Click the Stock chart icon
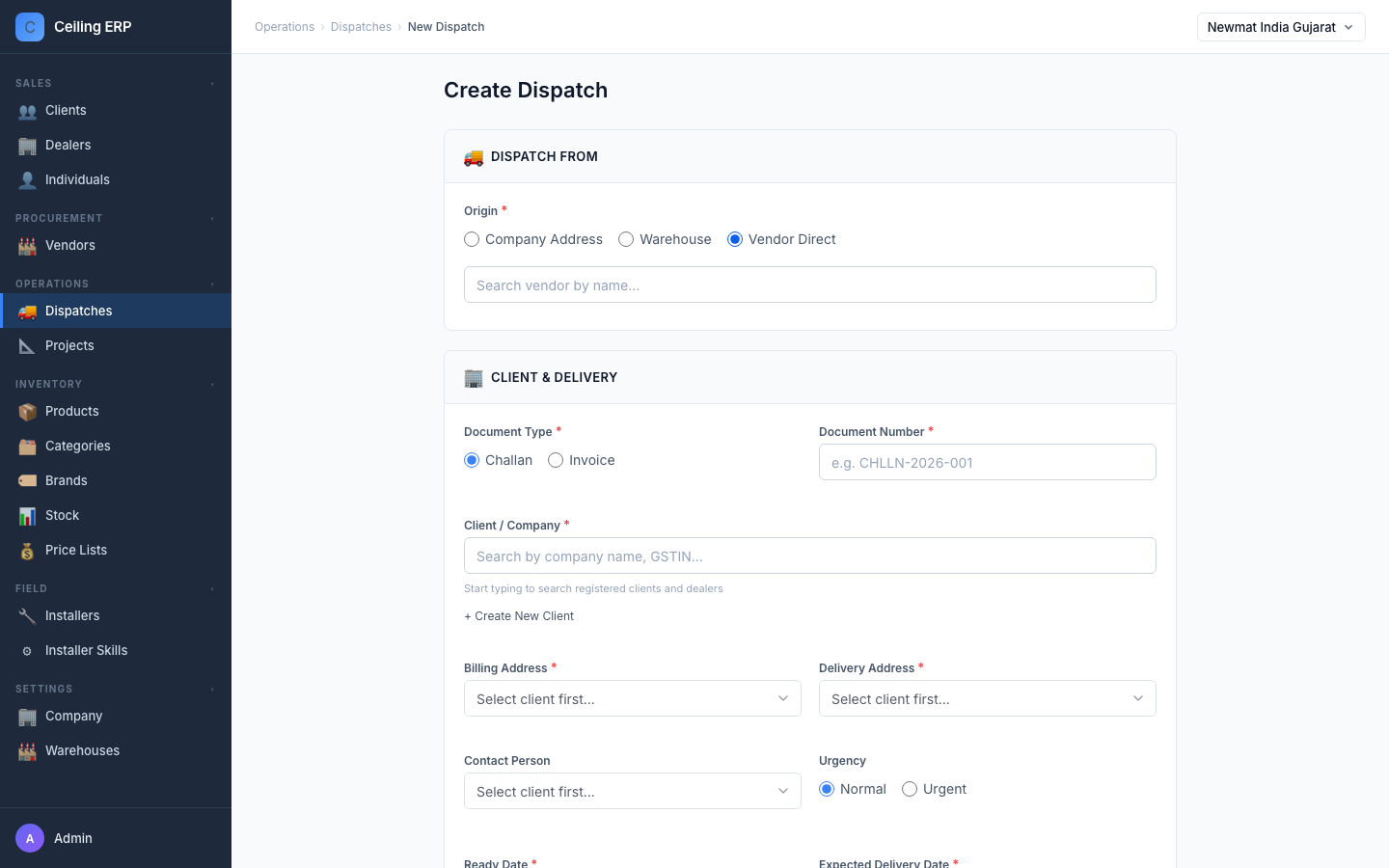 coord(27,516)
